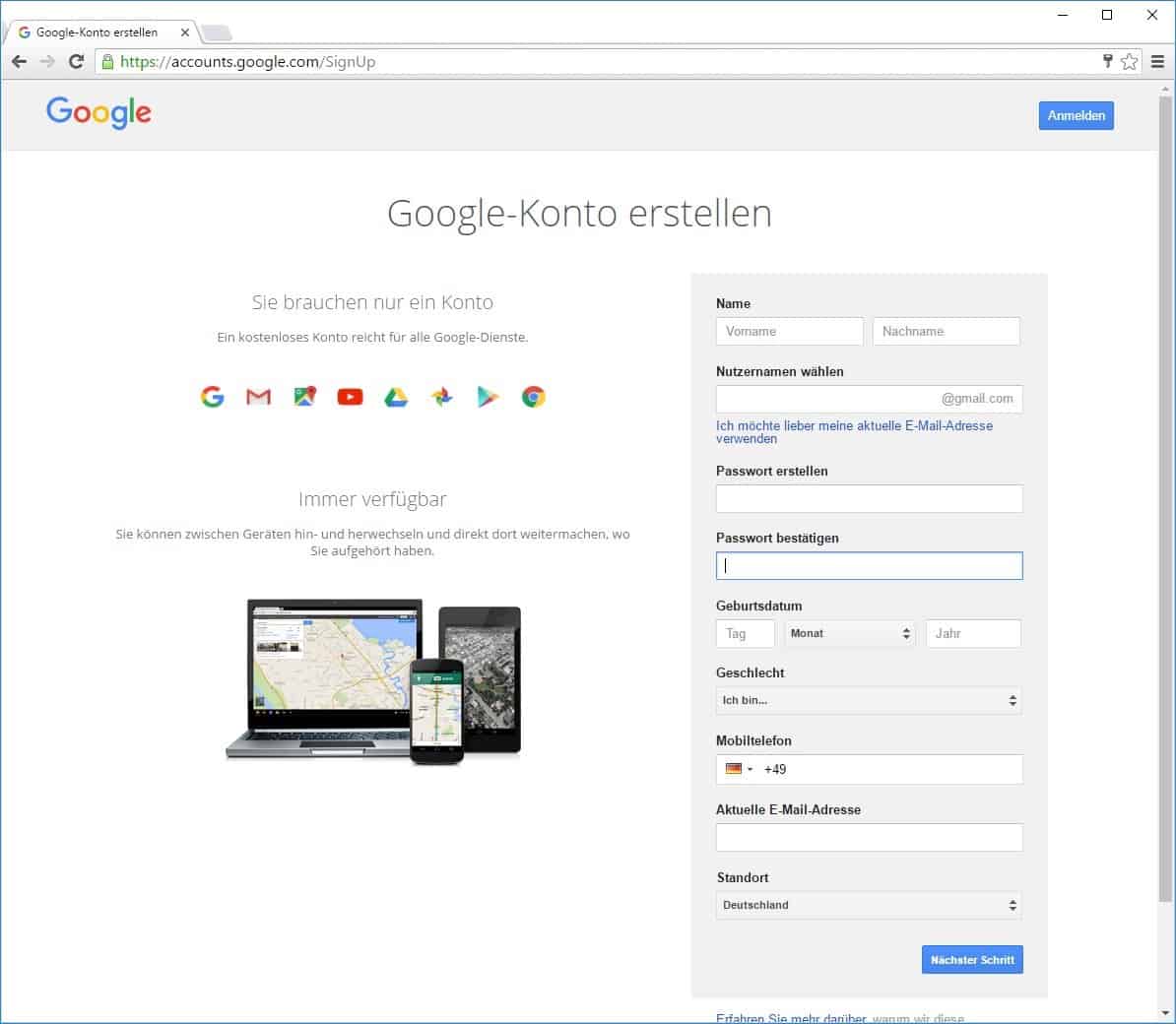Open the Chrome hamburger menu
This screenshot has height=1024, width=1176.
click(1157, 61)
